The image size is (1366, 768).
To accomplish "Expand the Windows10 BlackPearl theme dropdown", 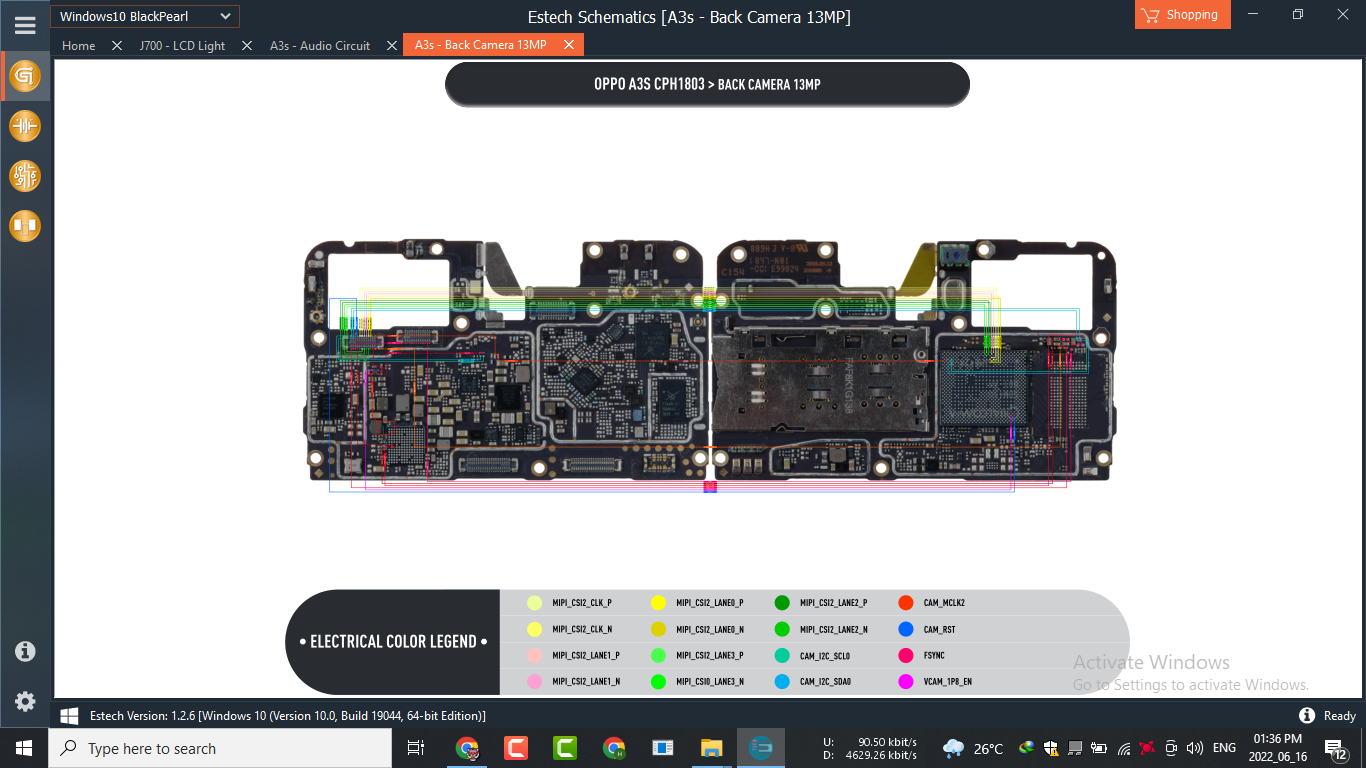I will 145,16.
